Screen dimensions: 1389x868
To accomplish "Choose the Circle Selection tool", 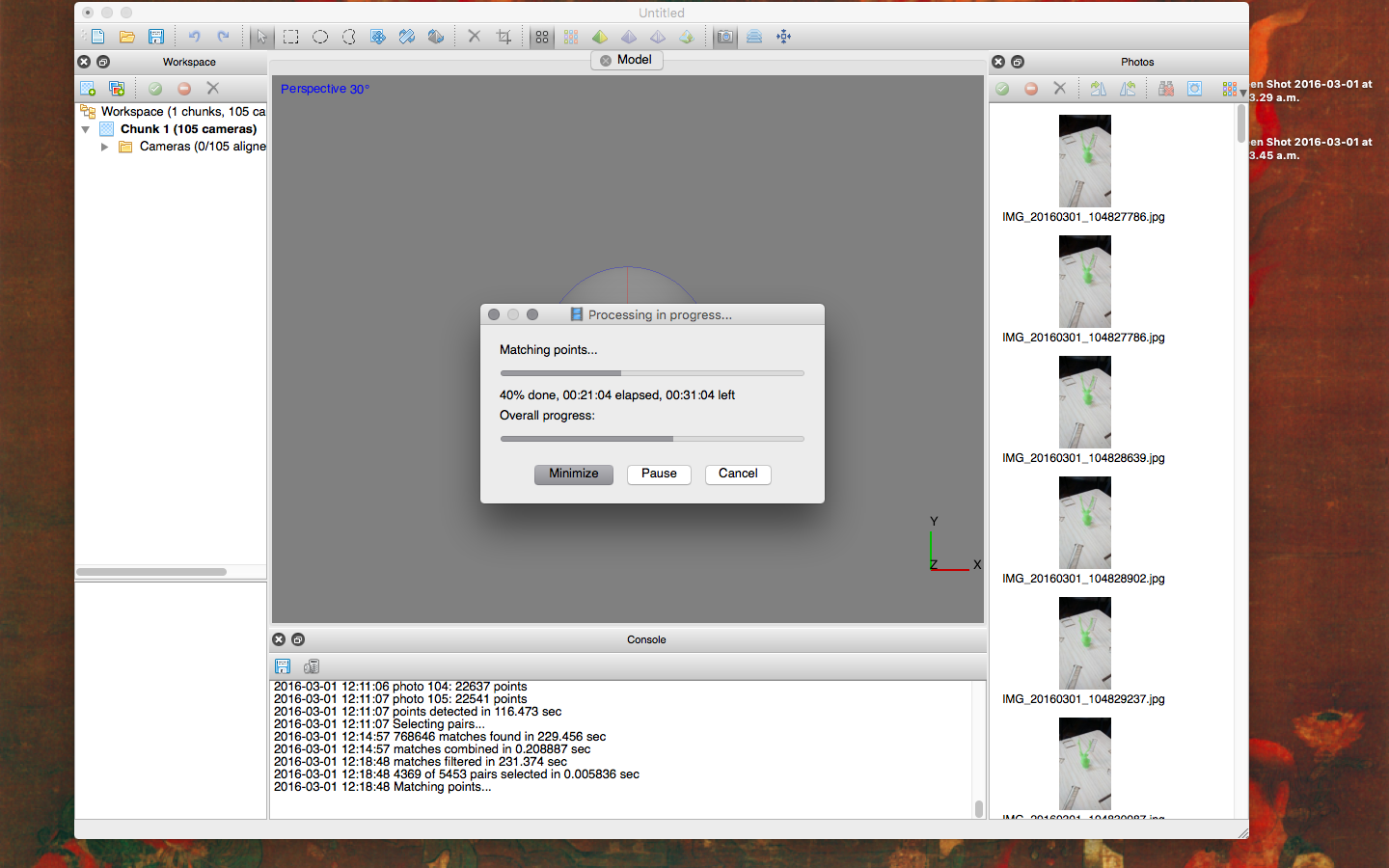I will [320, 37].
